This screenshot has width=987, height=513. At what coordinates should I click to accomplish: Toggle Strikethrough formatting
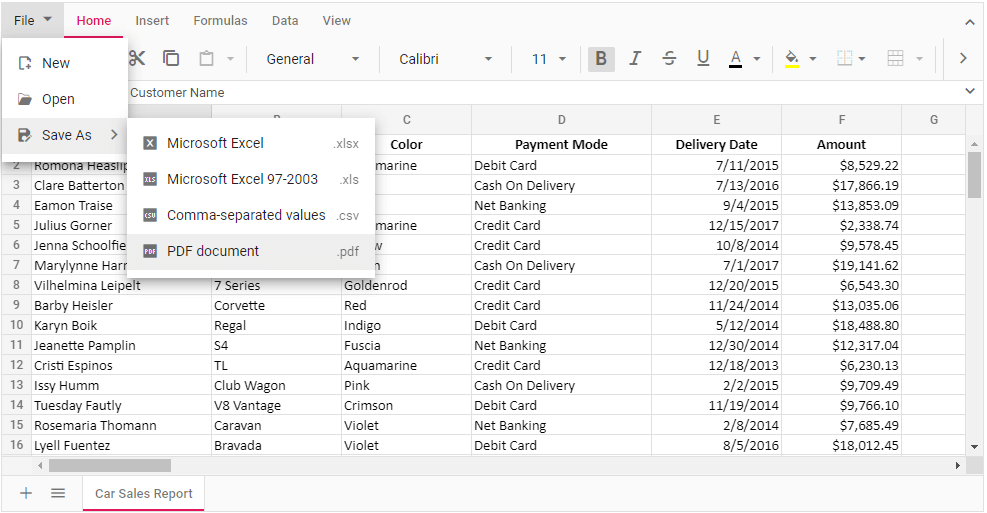669,59
